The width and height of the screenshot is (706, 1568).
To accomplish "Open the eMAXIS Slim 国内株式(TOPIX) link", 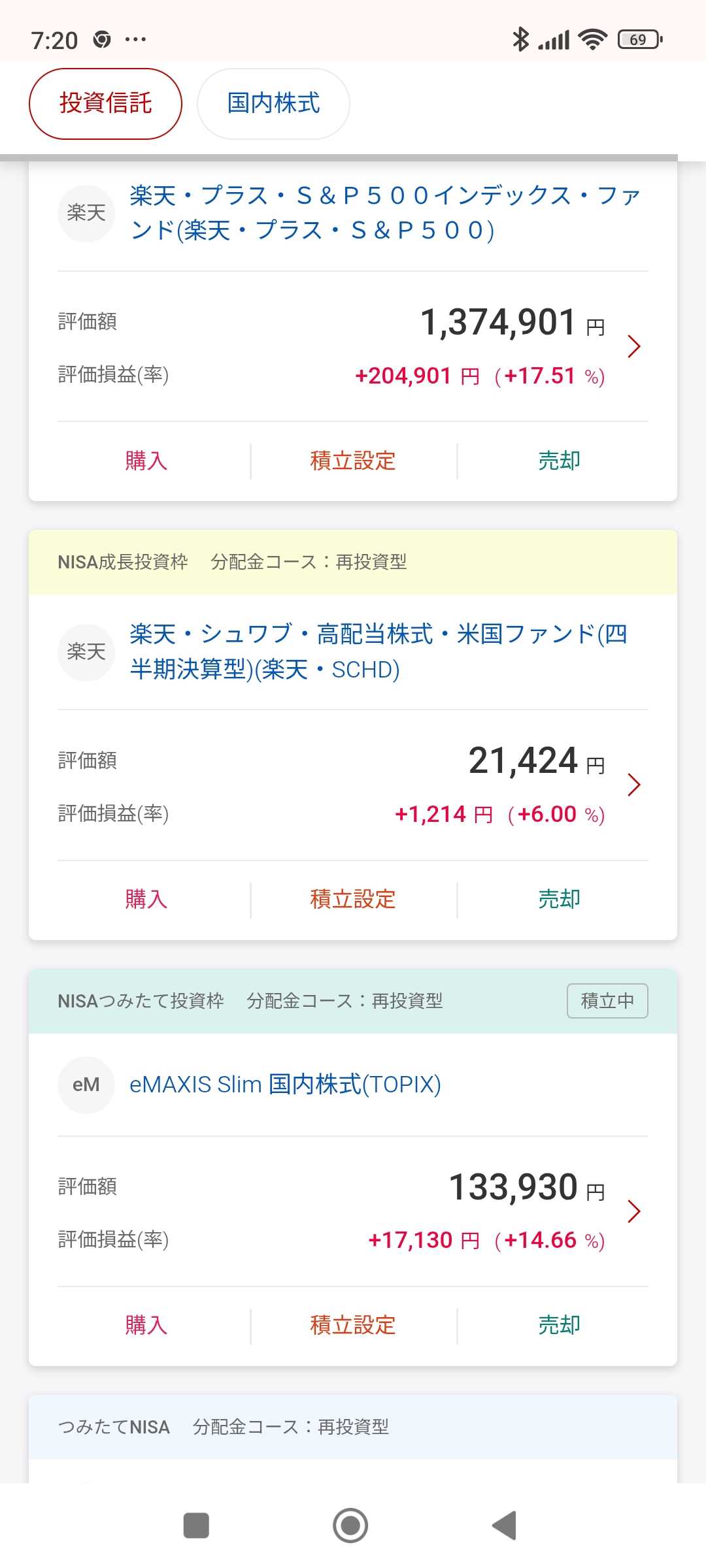I will [x=285, y=1085].
